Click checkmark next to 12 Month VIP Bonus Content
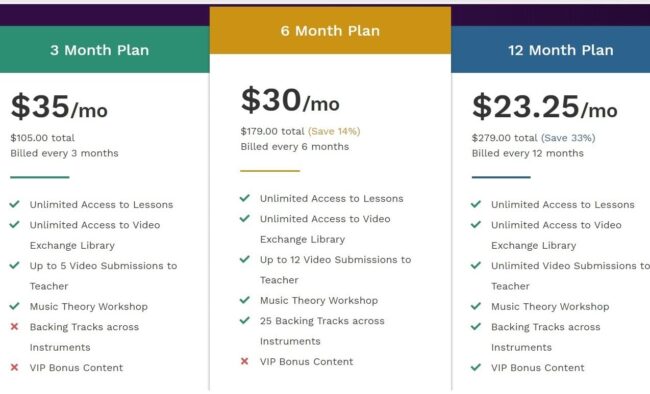The height and width of the screenshot is (394, 650). coord(476,367)
